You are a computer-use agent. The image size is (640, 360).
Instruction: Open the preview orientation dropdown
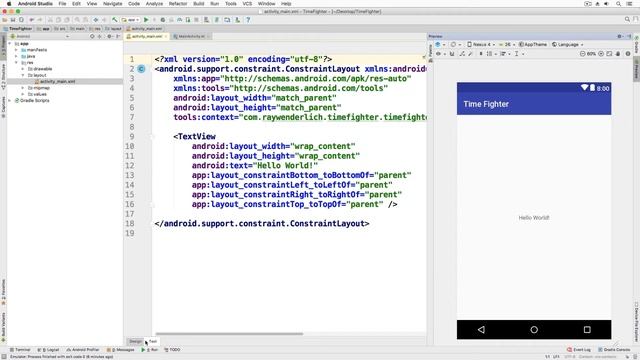coord(456,44)
